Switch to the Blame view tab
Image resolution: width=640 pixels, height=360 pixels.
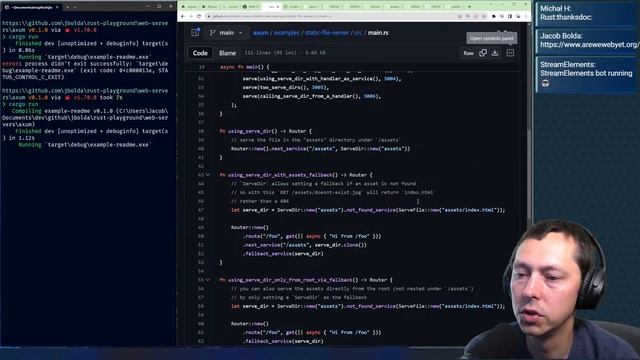tap(227, 53)
